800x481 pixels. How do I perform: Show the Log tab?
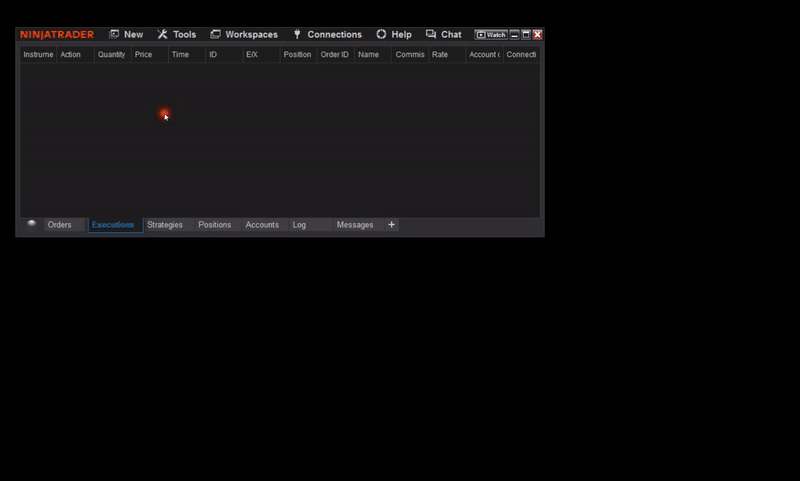(x=300, y=225)
